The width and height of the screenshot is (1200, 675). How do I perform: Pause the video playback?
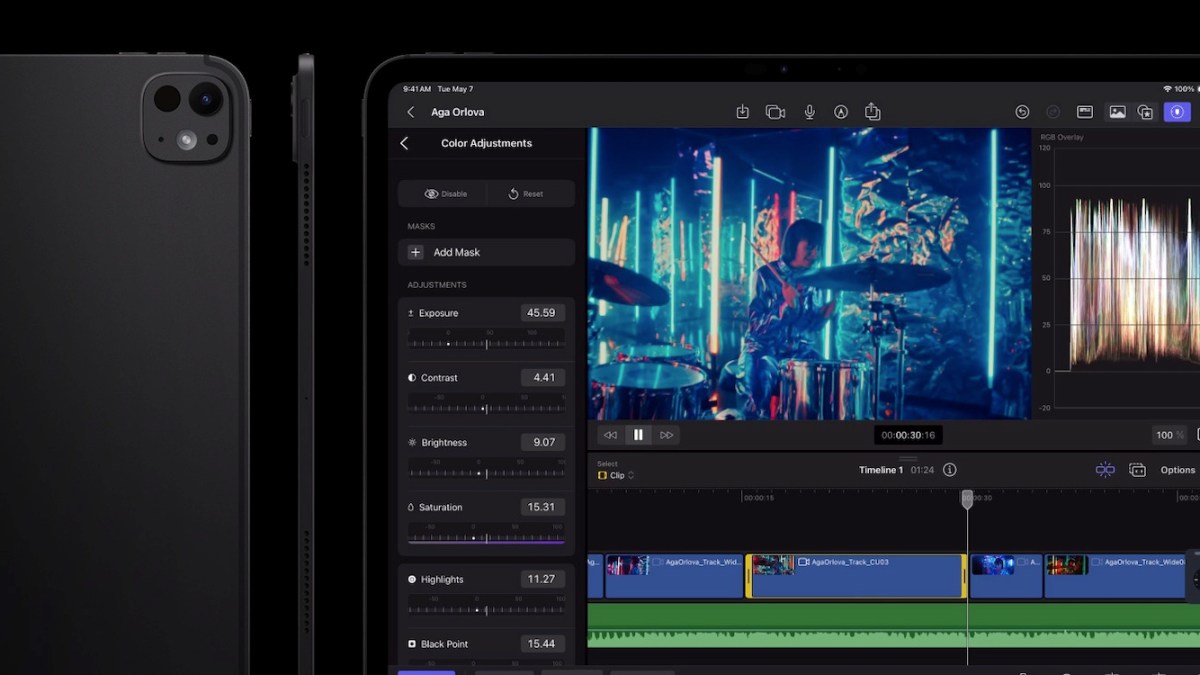pos(637,435)
